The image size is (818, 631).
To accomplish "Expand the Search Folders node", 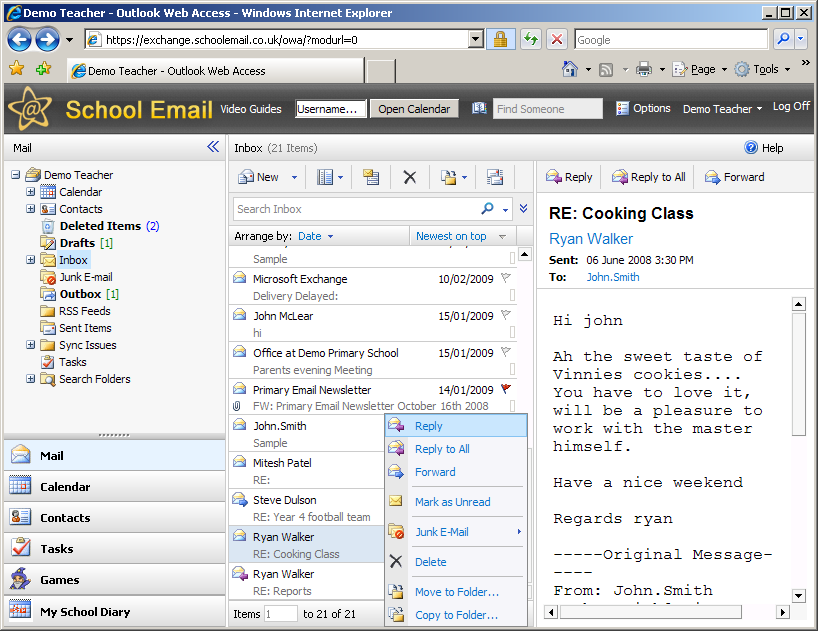I will click(31, 379).
